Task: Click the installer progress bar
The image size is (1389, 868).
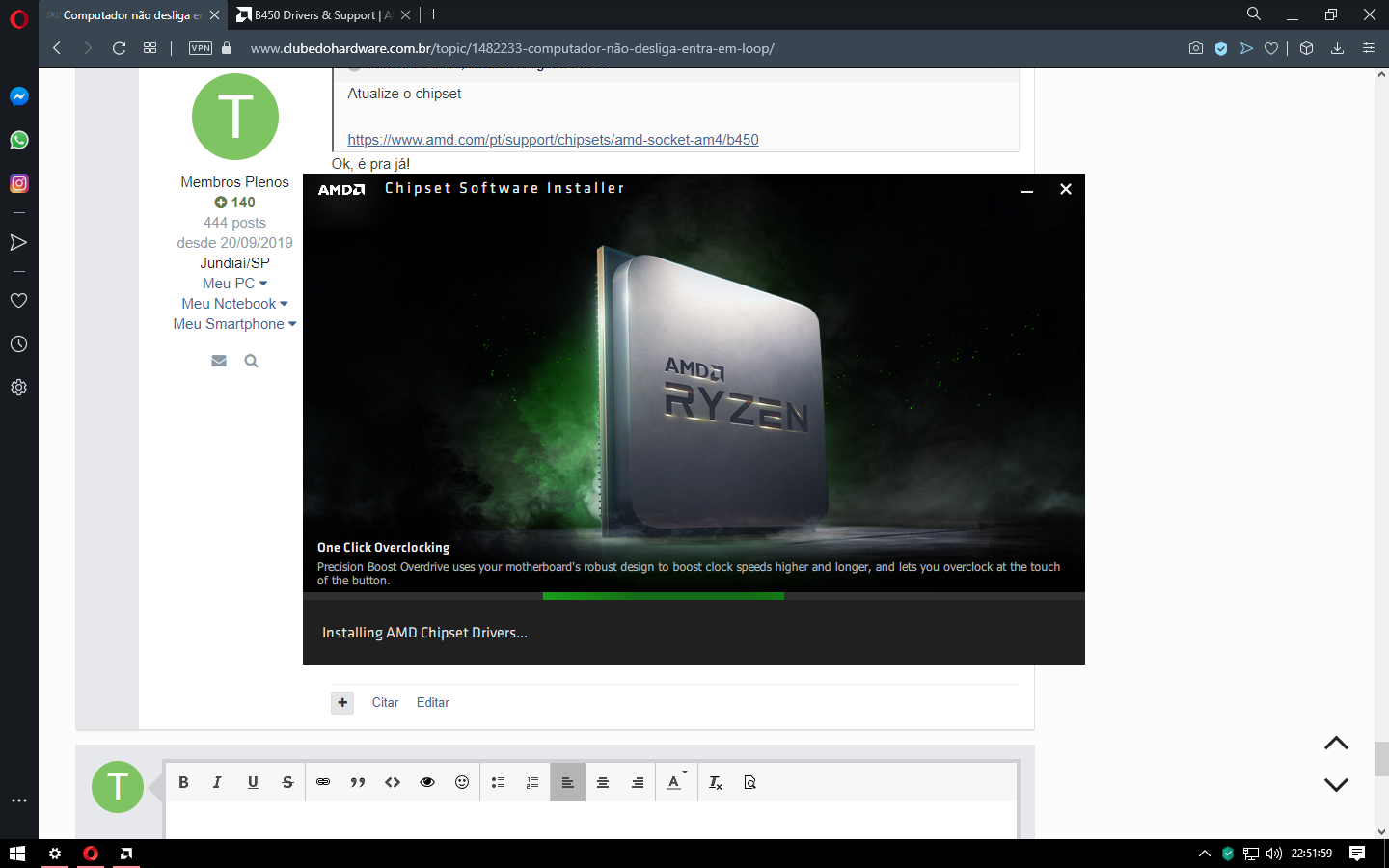Action: tap(694, 596)
